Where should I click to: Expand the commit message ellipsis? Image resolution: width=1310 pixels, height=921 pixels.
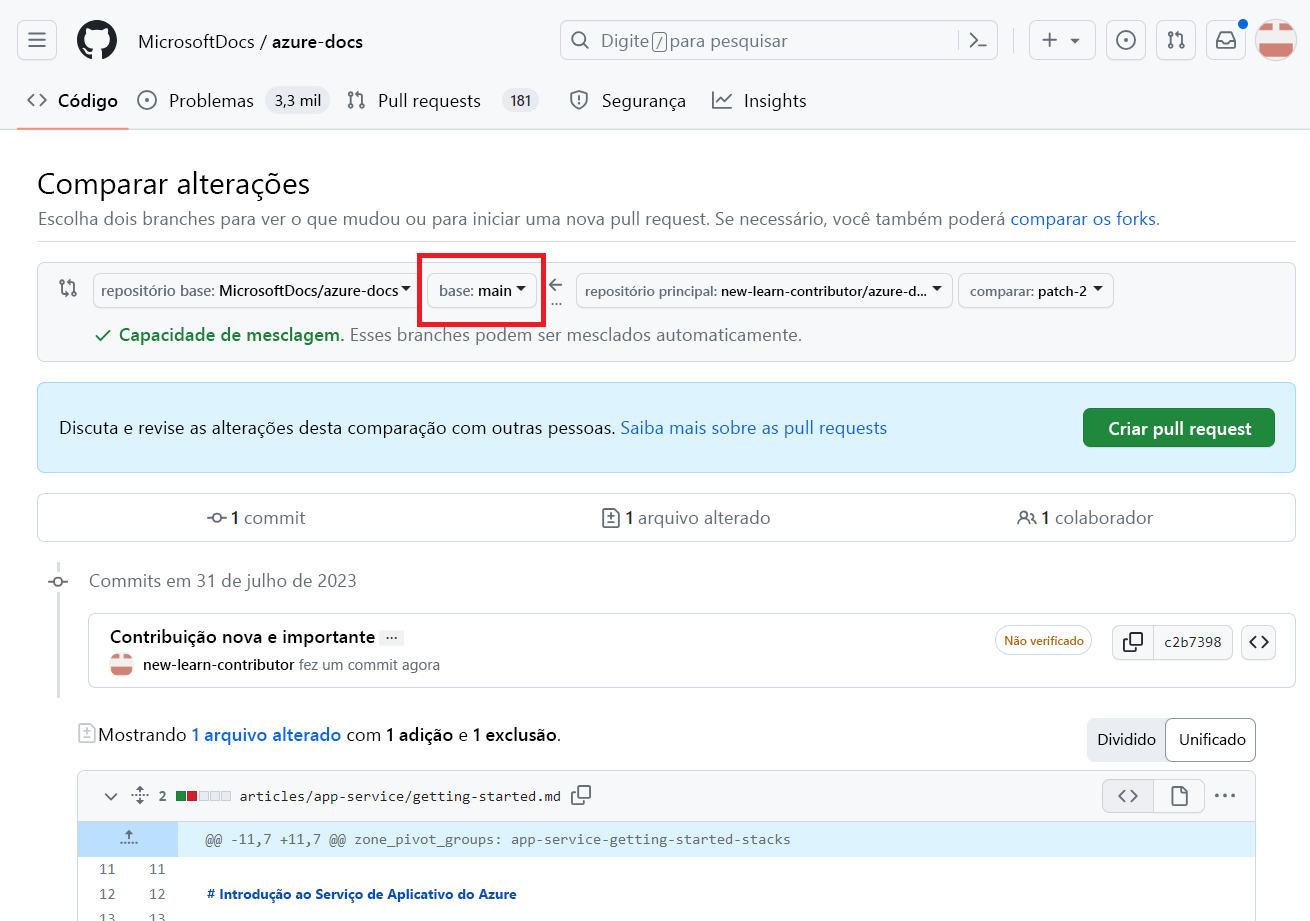click(x=391, y=636)
